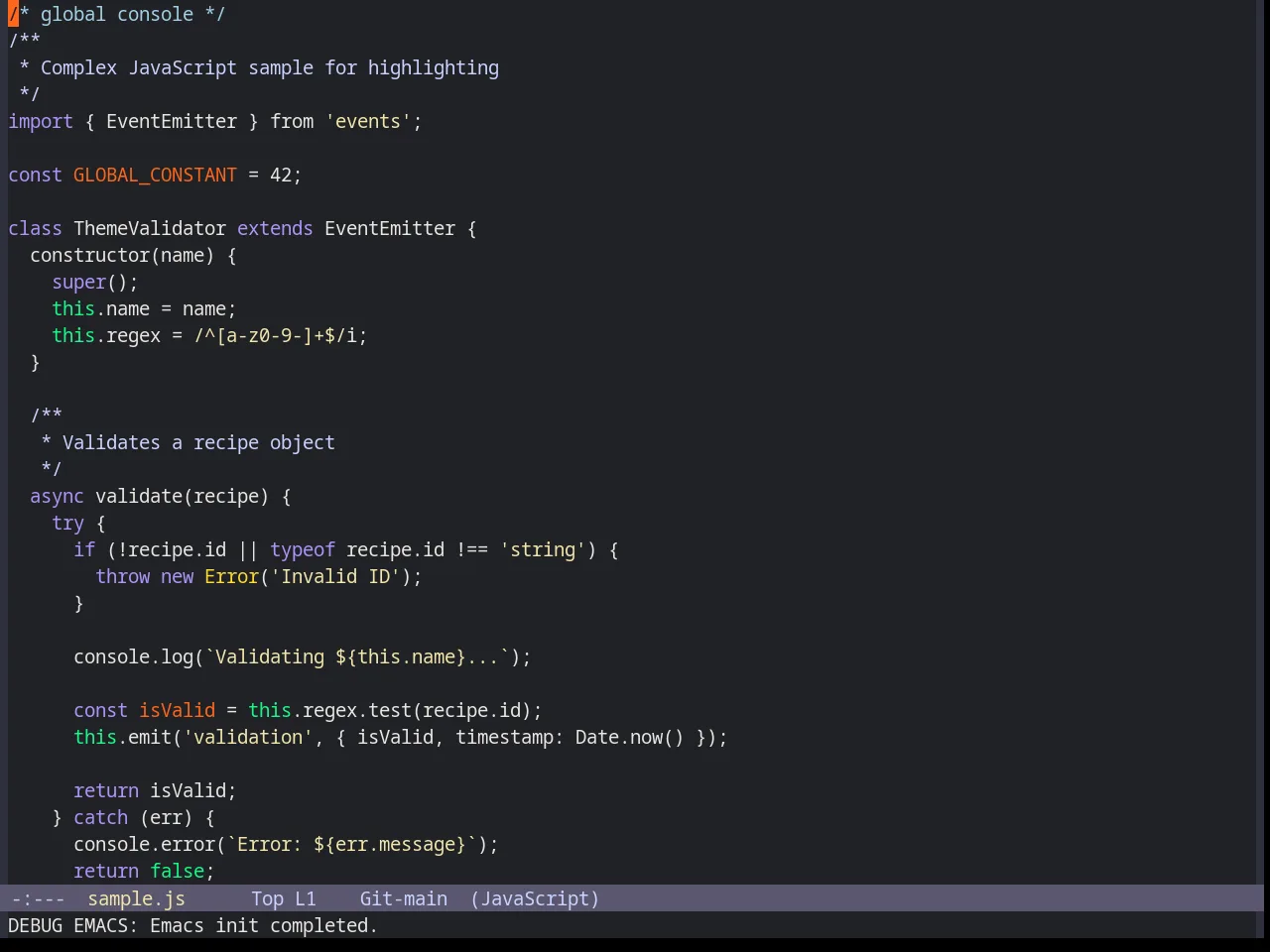The width and height of the screenshot is (1270, 952).
Task: Click console.error call
Action: point(144,844)
